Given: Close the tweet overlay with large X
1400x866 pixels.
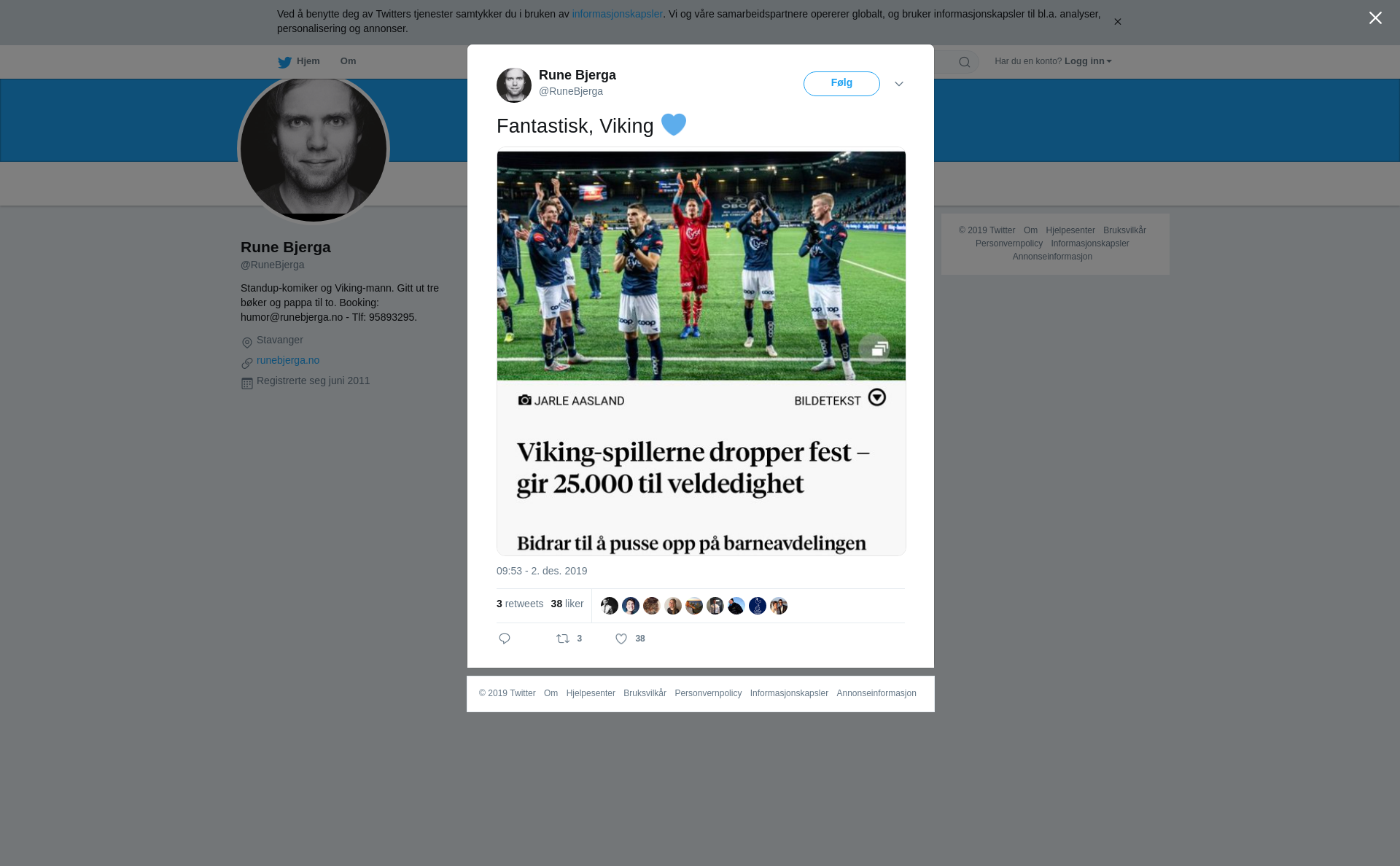Looking at the screenshot, I should point(1375,17).
